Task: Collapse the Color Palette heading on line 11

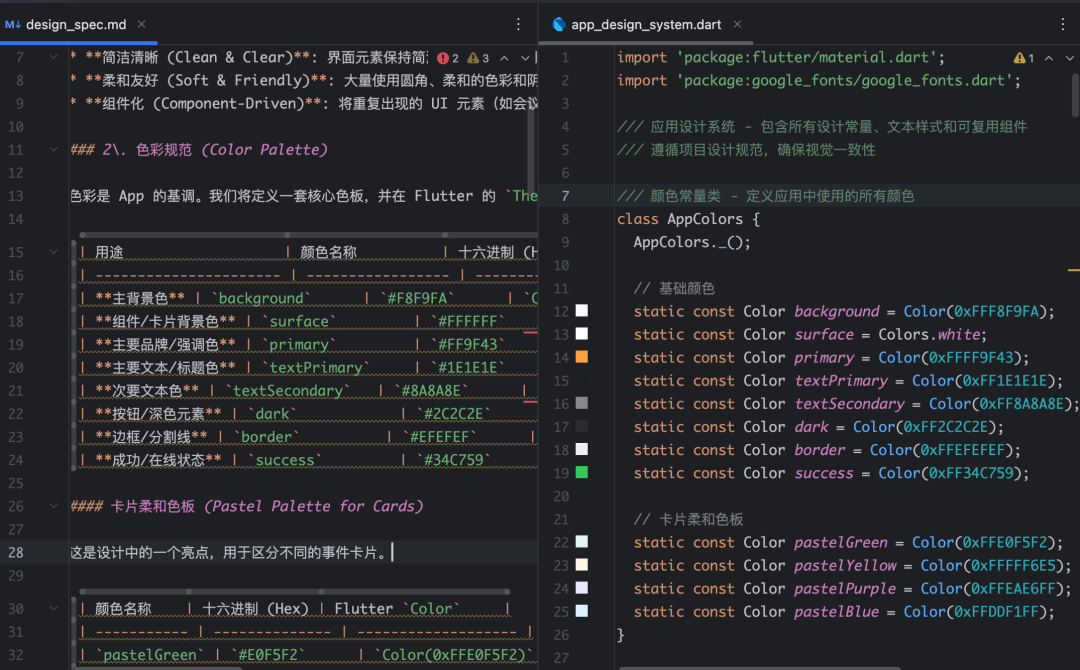Action: (x=53, y=149)
